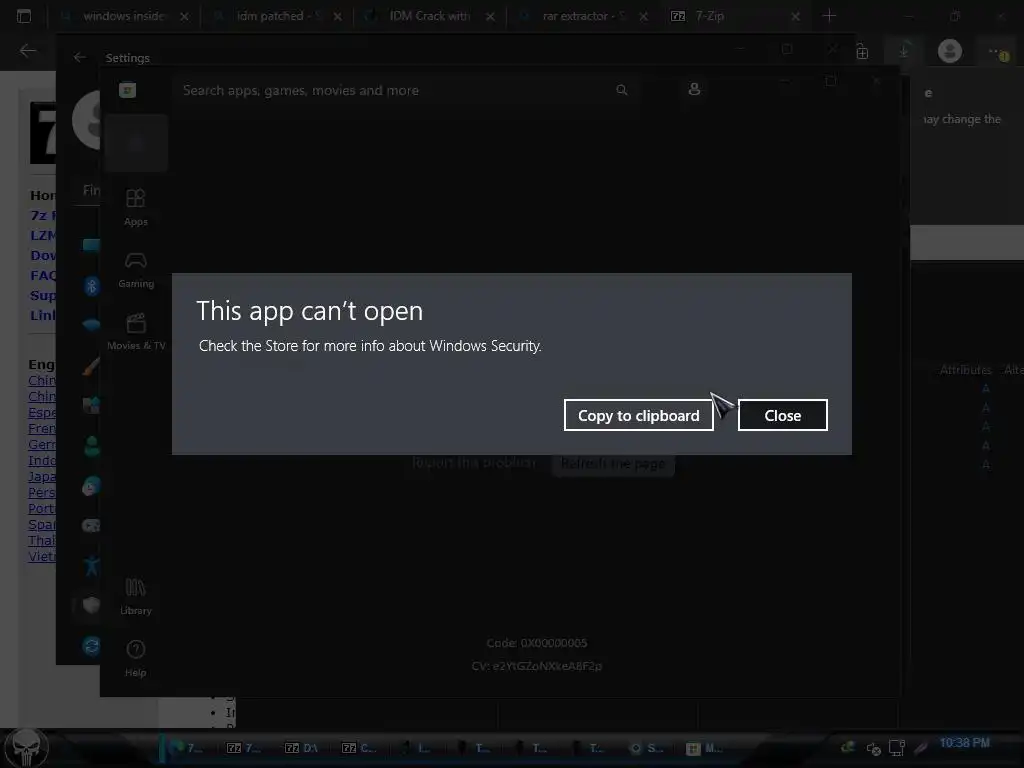The image size is (1024, 768).
Task: Click the network tray icon
Action: pyautogui.click(x=897, y=748)
